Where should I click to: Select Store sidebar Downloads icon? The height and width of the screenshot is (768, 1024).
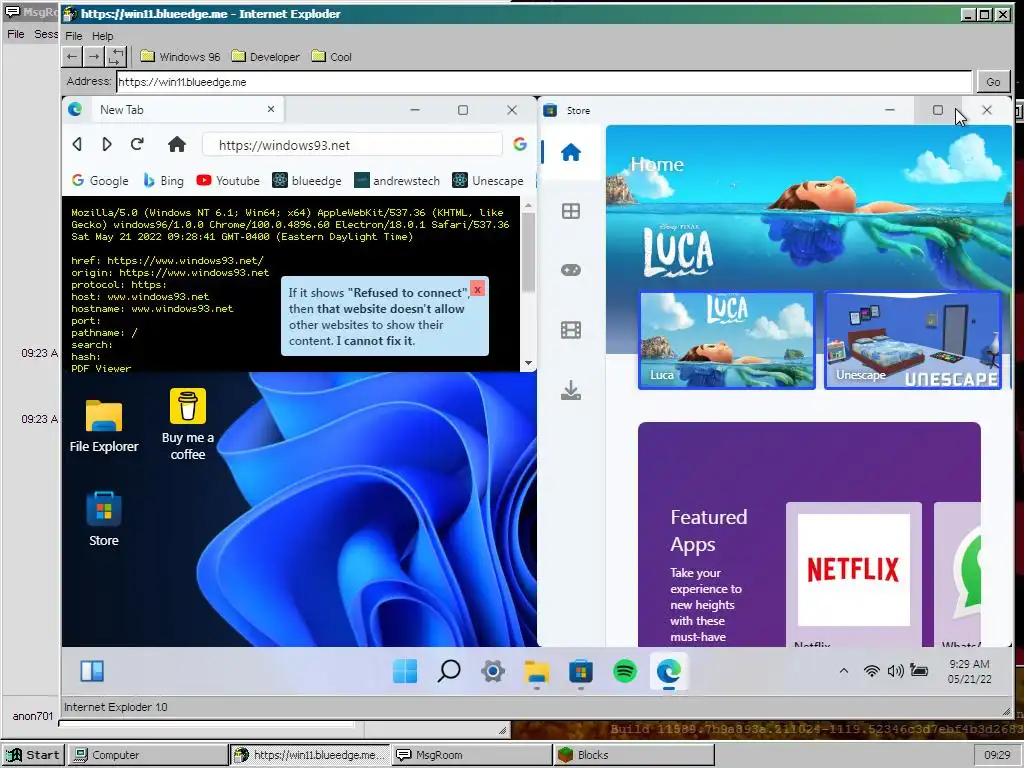571,390
